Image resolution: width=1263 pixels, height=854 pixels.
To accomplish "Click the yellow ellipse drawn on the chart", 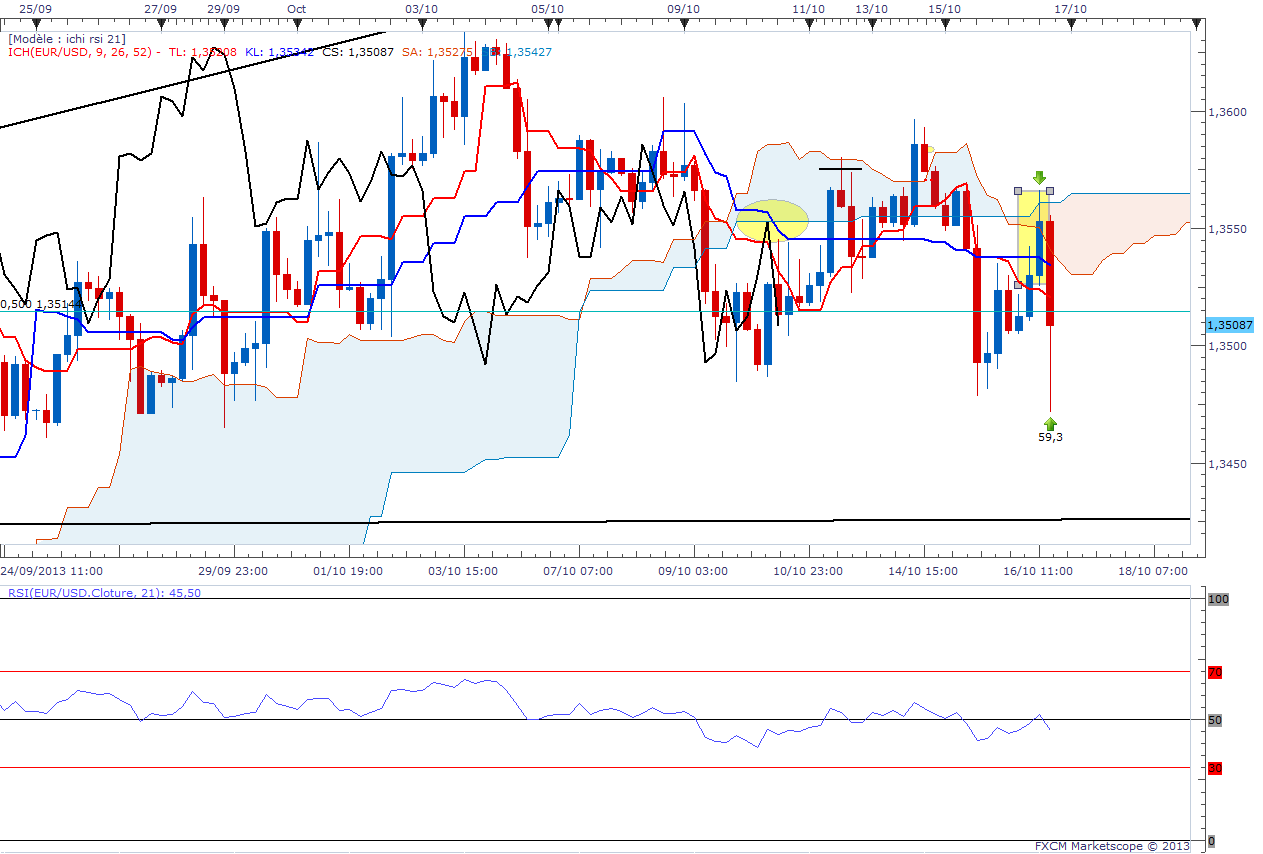I will (x=772, y=219).
